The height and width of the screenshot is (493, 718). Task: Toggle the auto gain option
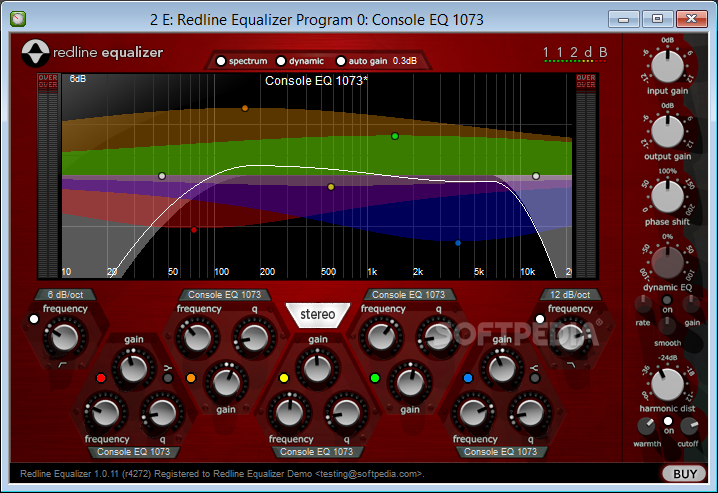341,61
